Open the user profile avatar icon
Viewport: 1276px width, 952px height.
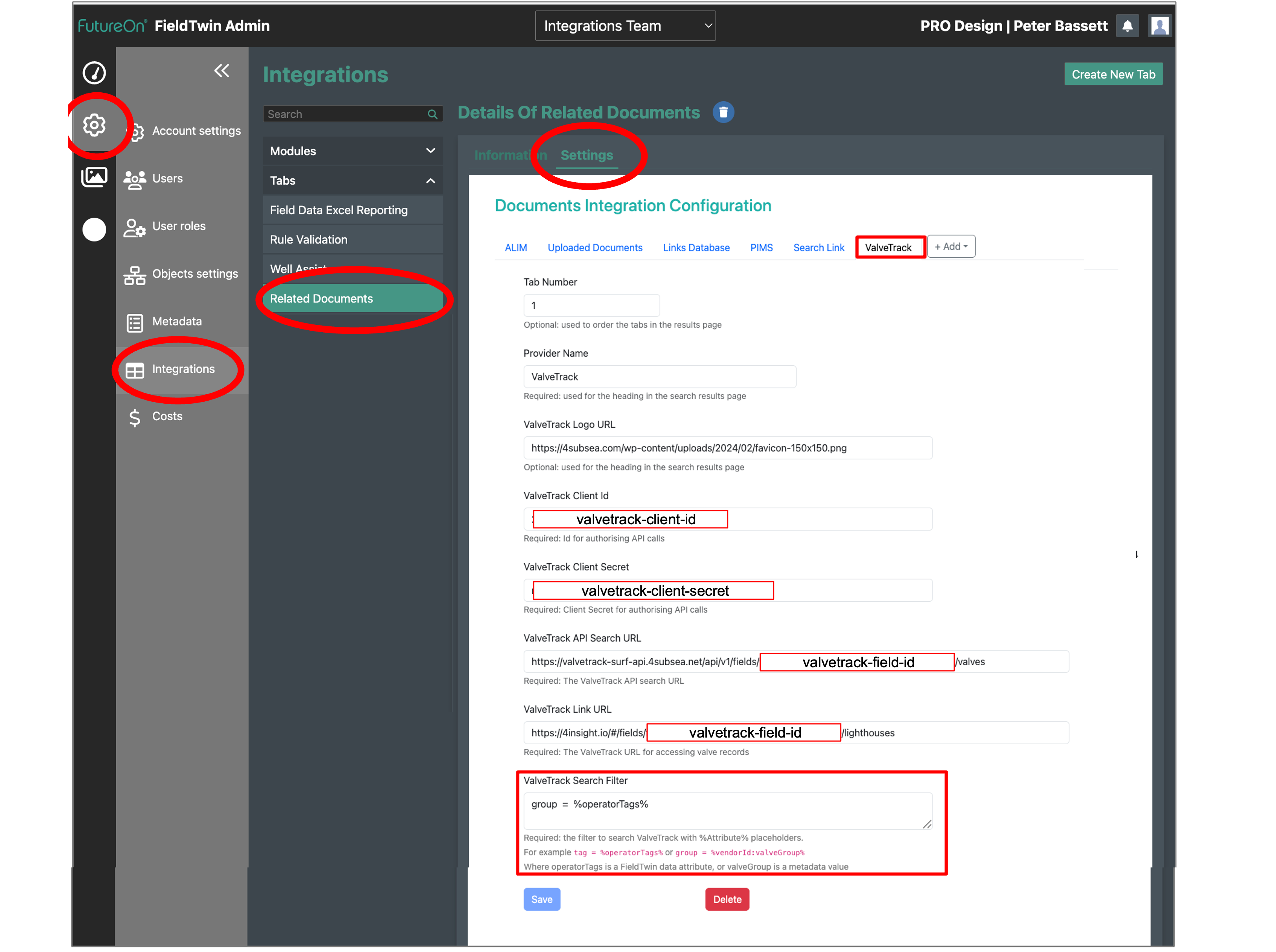point(1159,26)
